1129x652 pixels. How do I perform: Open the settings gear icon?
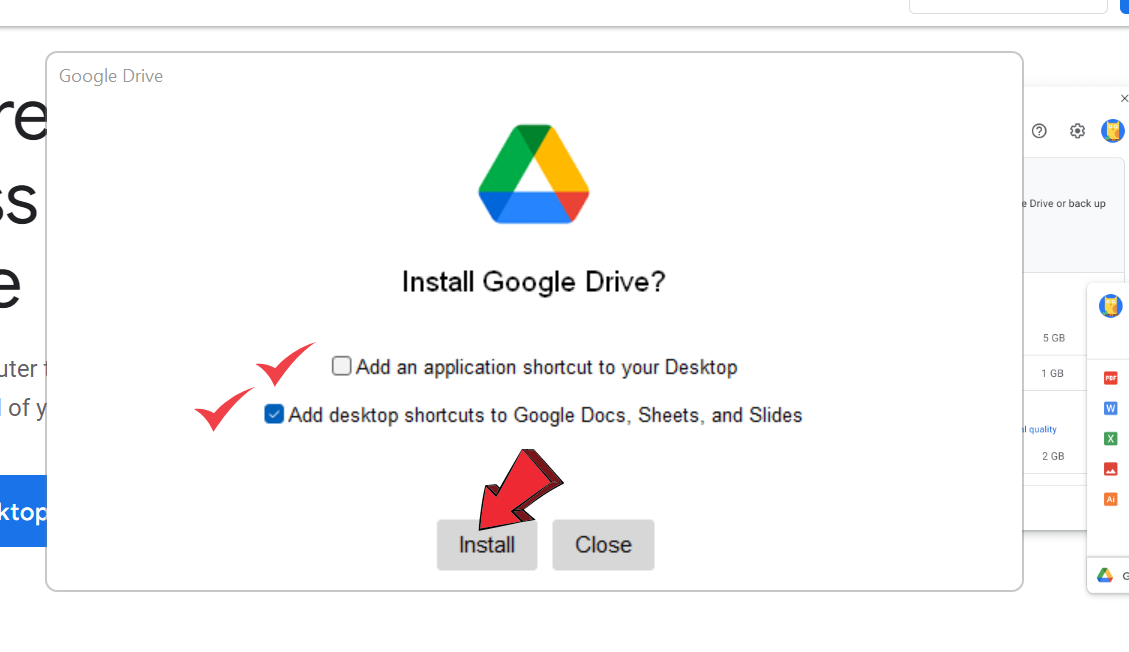click(x=1077, y=131)
